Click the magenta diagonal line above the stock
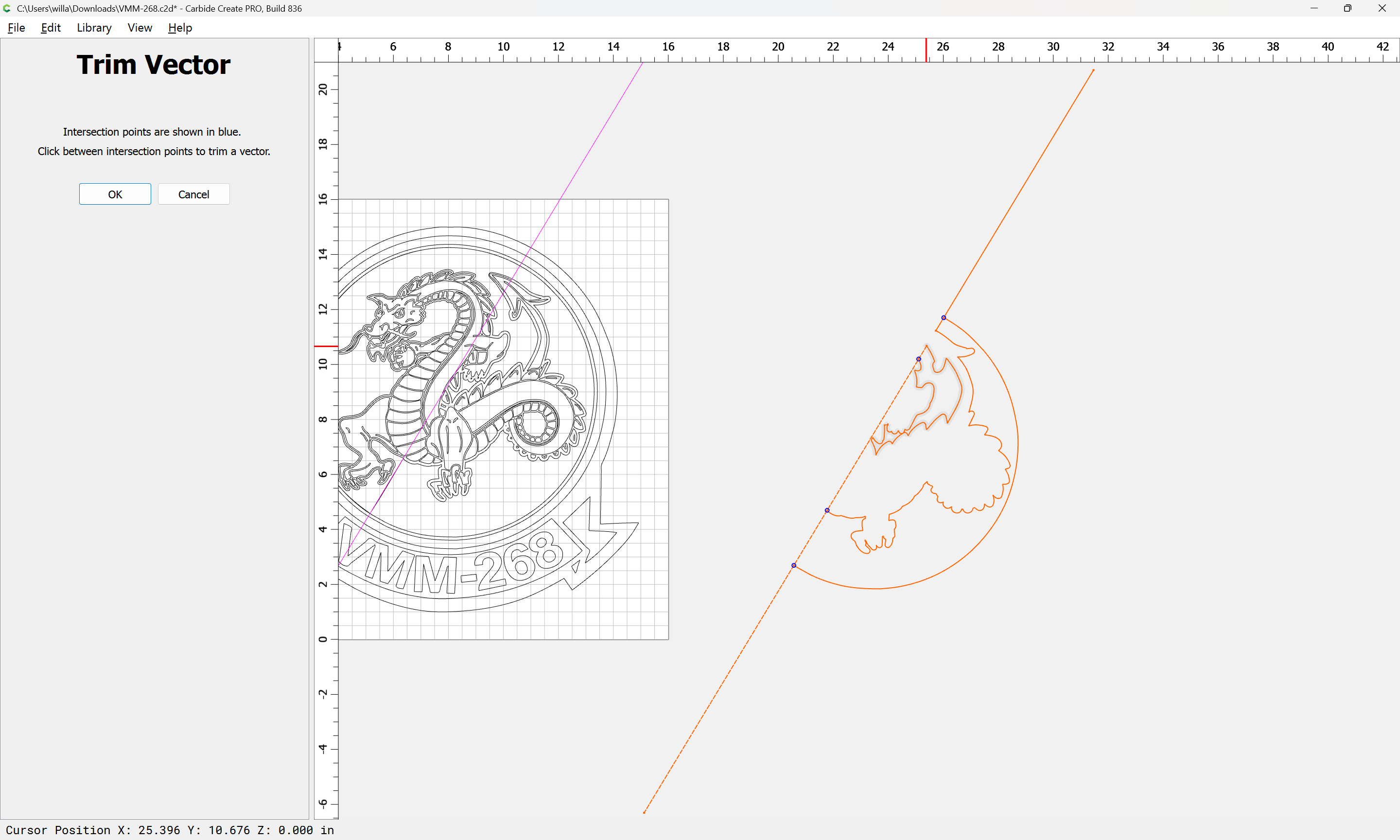1400x840 pixels. click(601, 130)
